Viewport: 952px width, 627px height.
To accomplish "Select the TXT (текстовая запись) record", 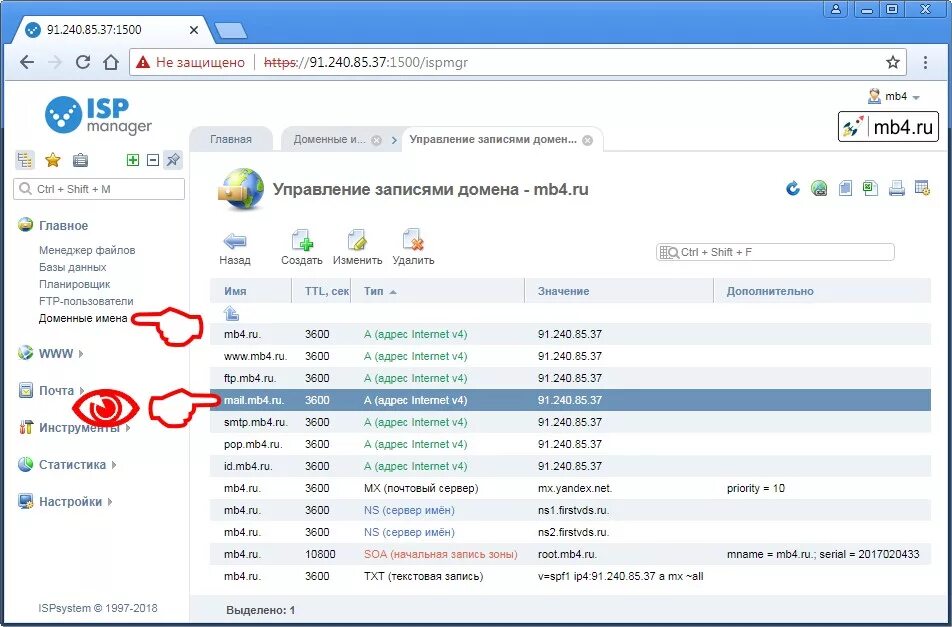I will click(x=570, y=576).
